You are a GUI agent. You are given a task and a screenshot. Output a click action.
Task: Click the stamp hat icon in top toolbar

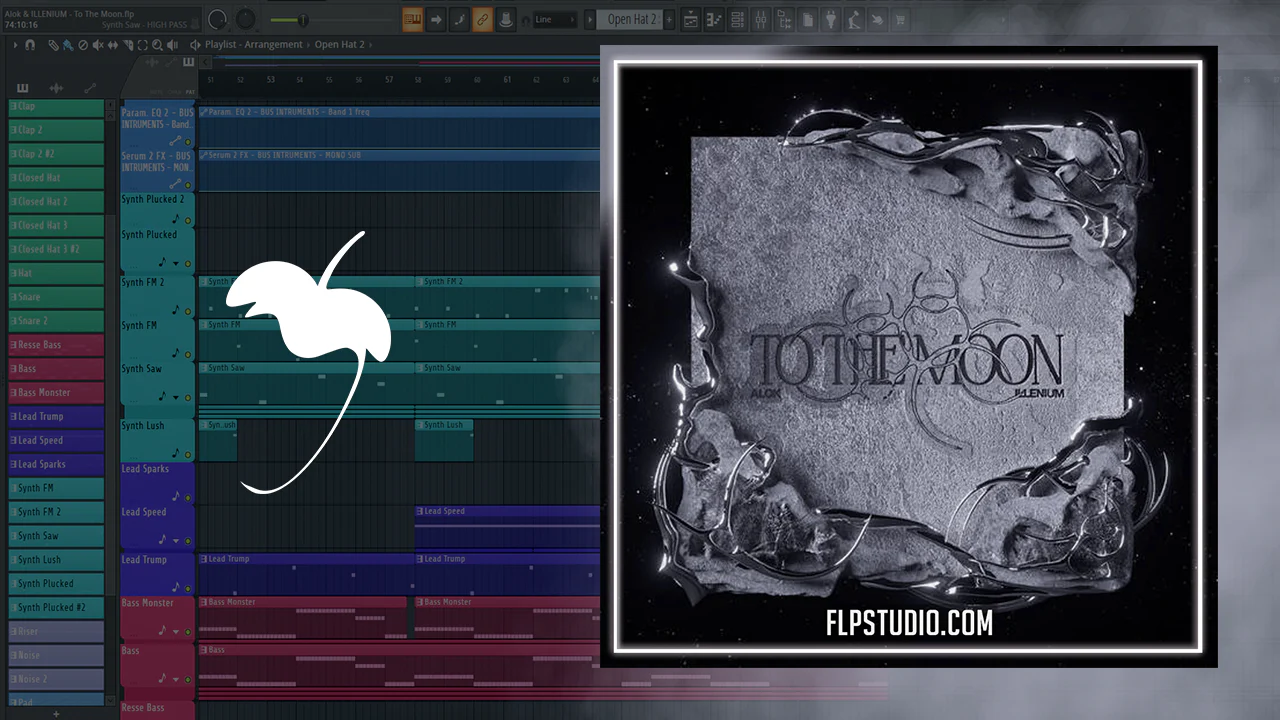coord(505,19)
